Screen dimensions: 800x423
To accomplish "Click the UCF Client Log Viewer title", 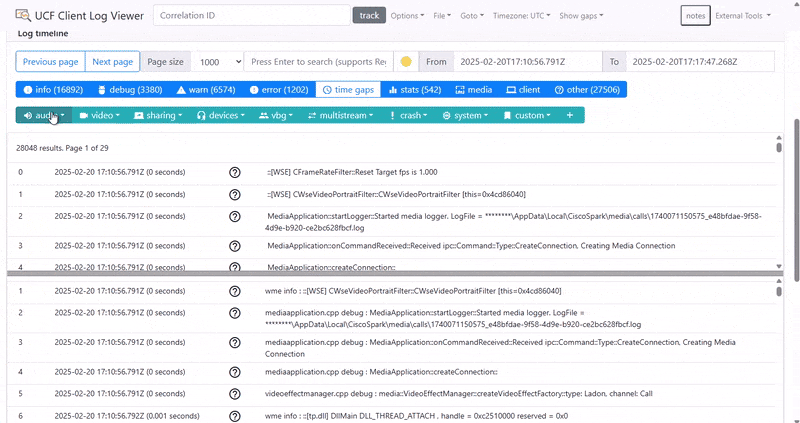I will point(89,16).
